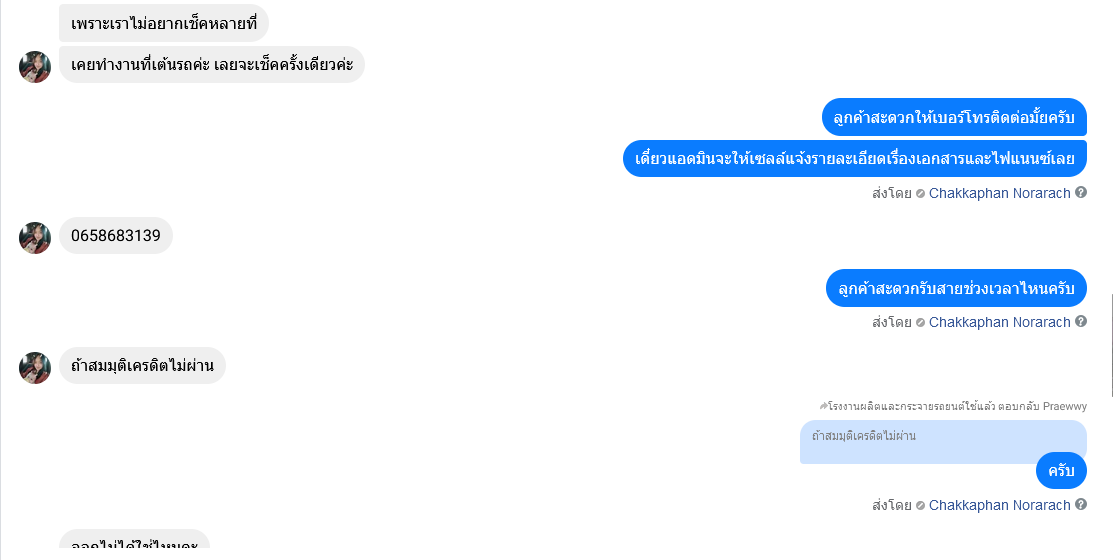Click the verified badge before the first Chakkaphan Norarach

point(920,193)
